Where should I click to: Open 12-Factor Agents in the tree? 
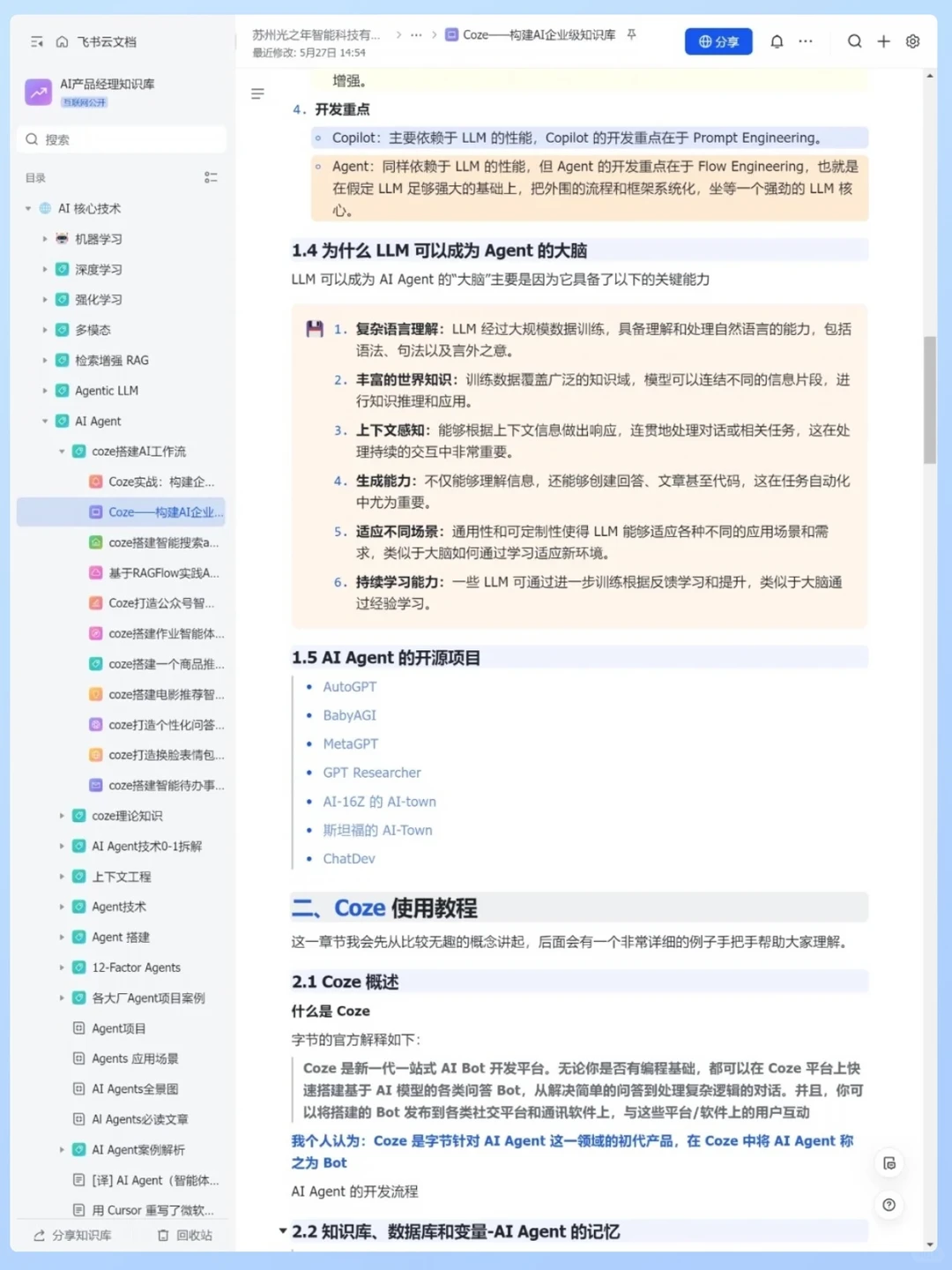(x=137, y=967)
